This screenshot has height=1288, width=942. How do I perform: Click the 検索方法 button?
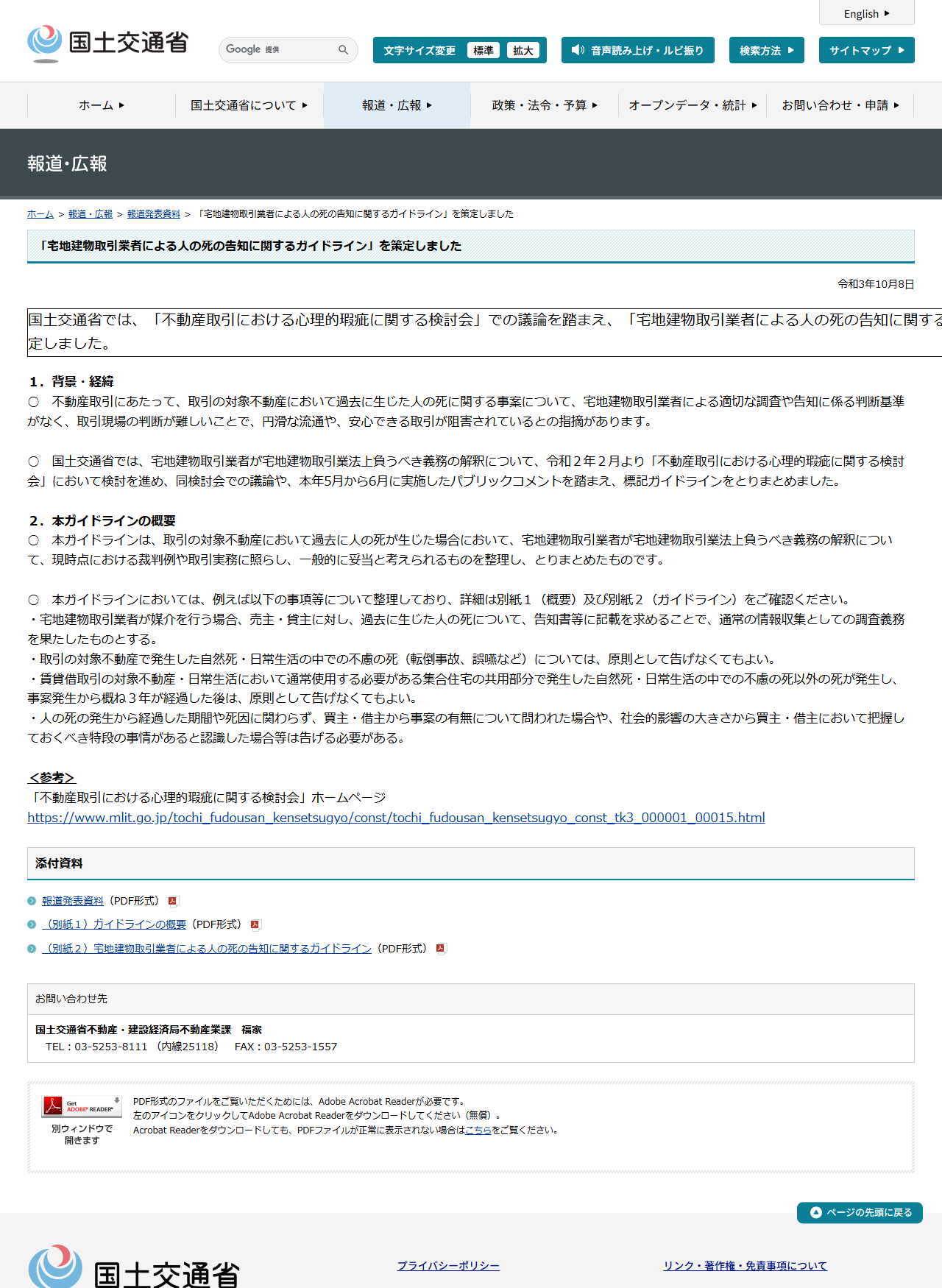pyautogui.click(x=767, y=50)
